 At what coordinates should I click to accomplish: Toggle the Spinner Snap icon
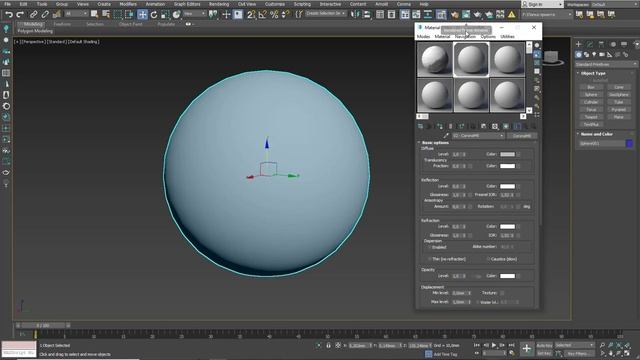(x=285, y=15)
